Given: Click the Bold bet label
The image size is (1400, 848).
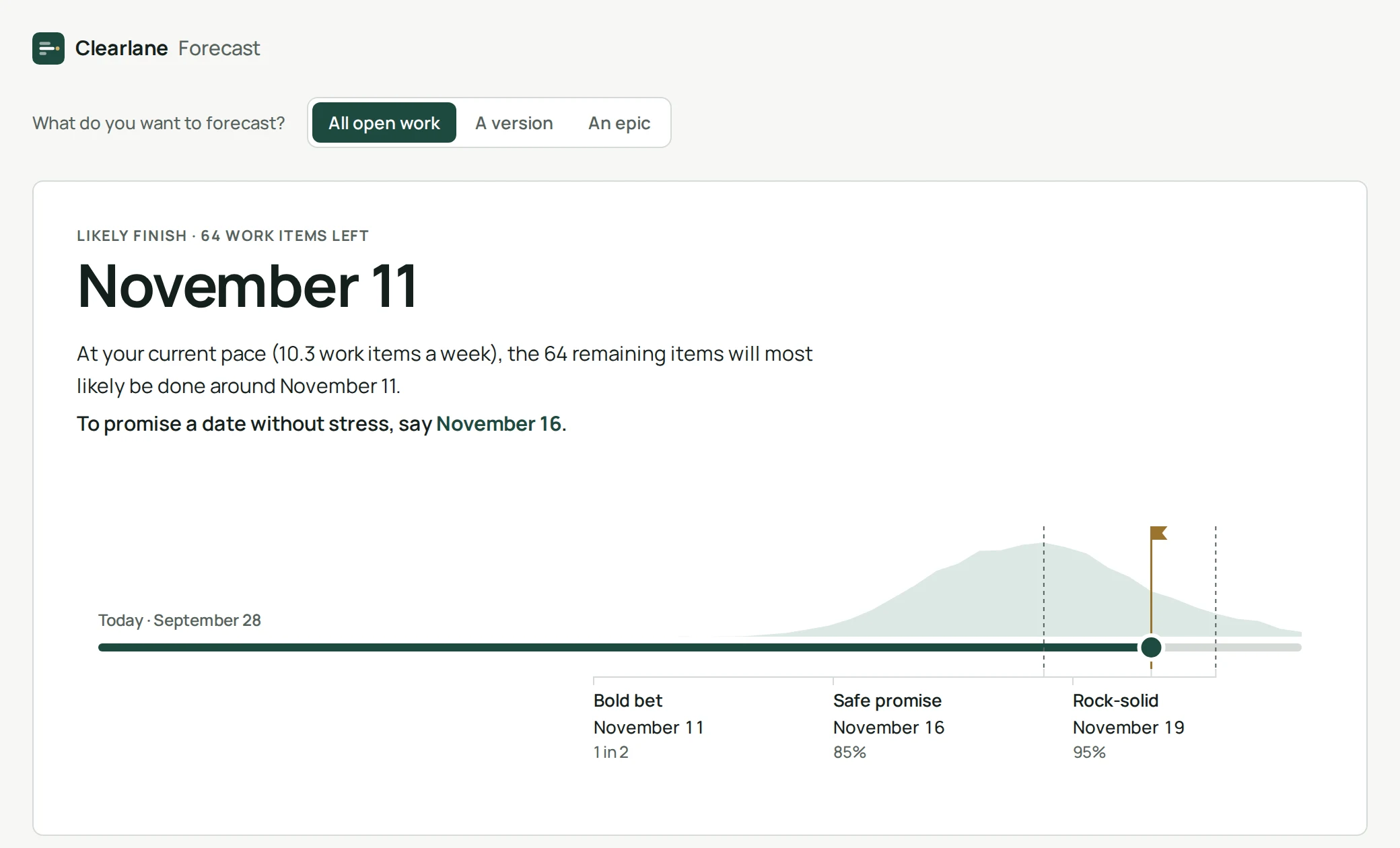Looking at the screenshot, I should coord(628,701).
